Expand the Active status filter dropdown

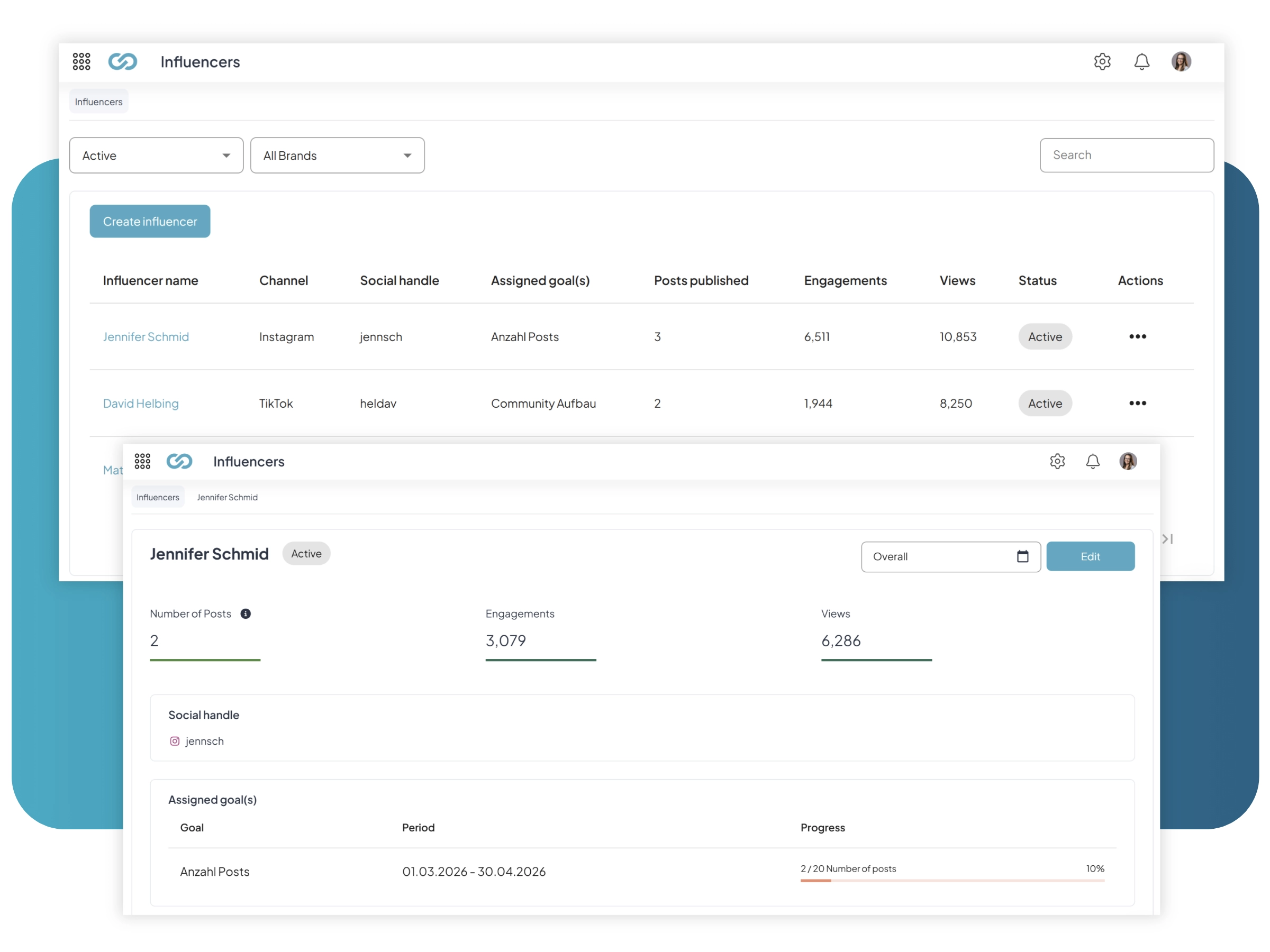156,155
